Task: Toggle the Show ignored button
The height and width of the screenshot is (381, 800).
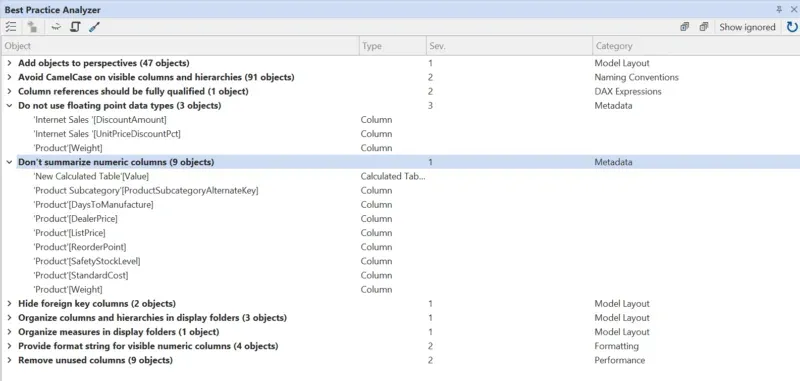Action: 747,27
